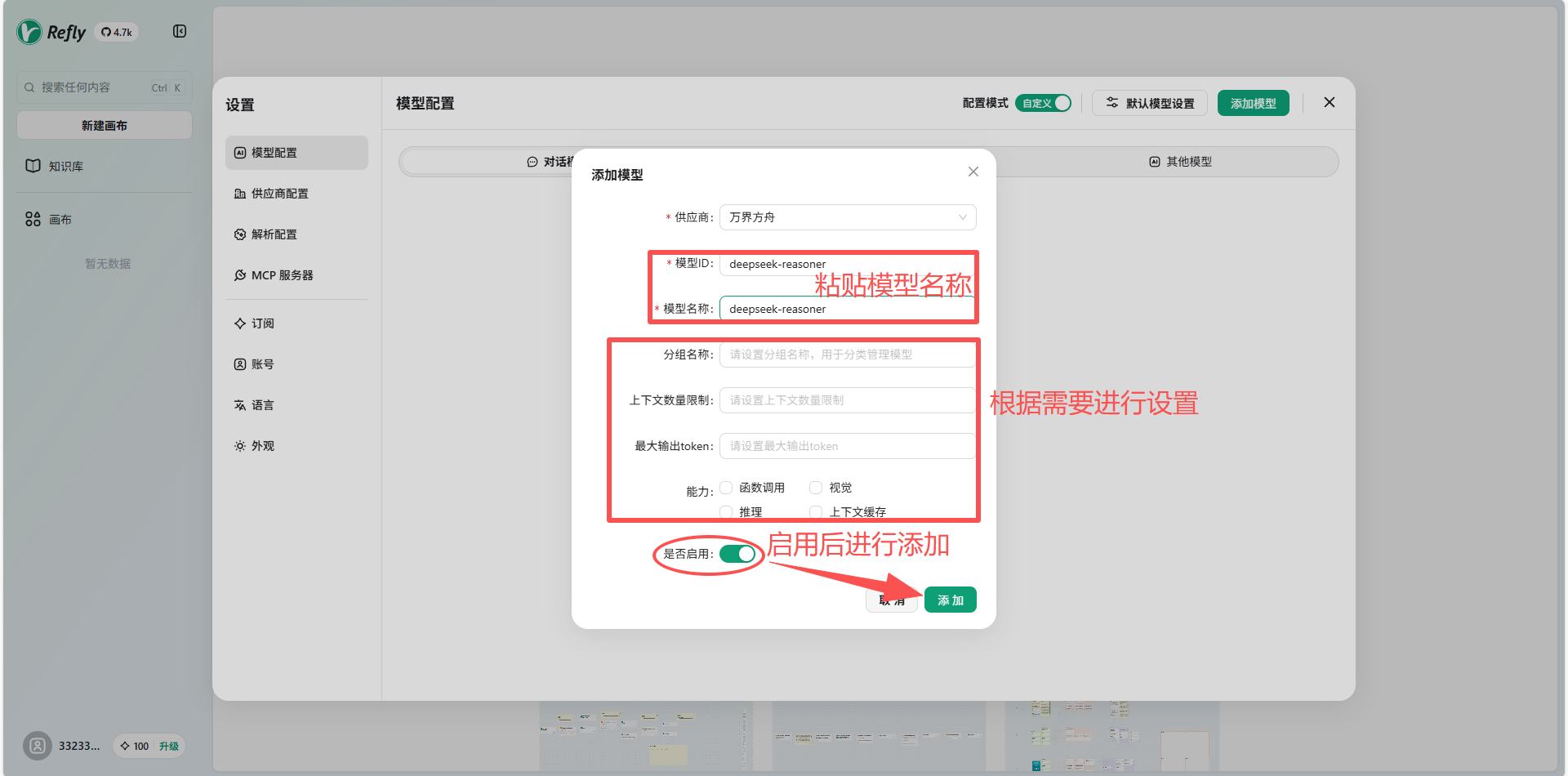1568x776 pixels.
Task: Open the 画布 canvas section
Action: (60, 219)
